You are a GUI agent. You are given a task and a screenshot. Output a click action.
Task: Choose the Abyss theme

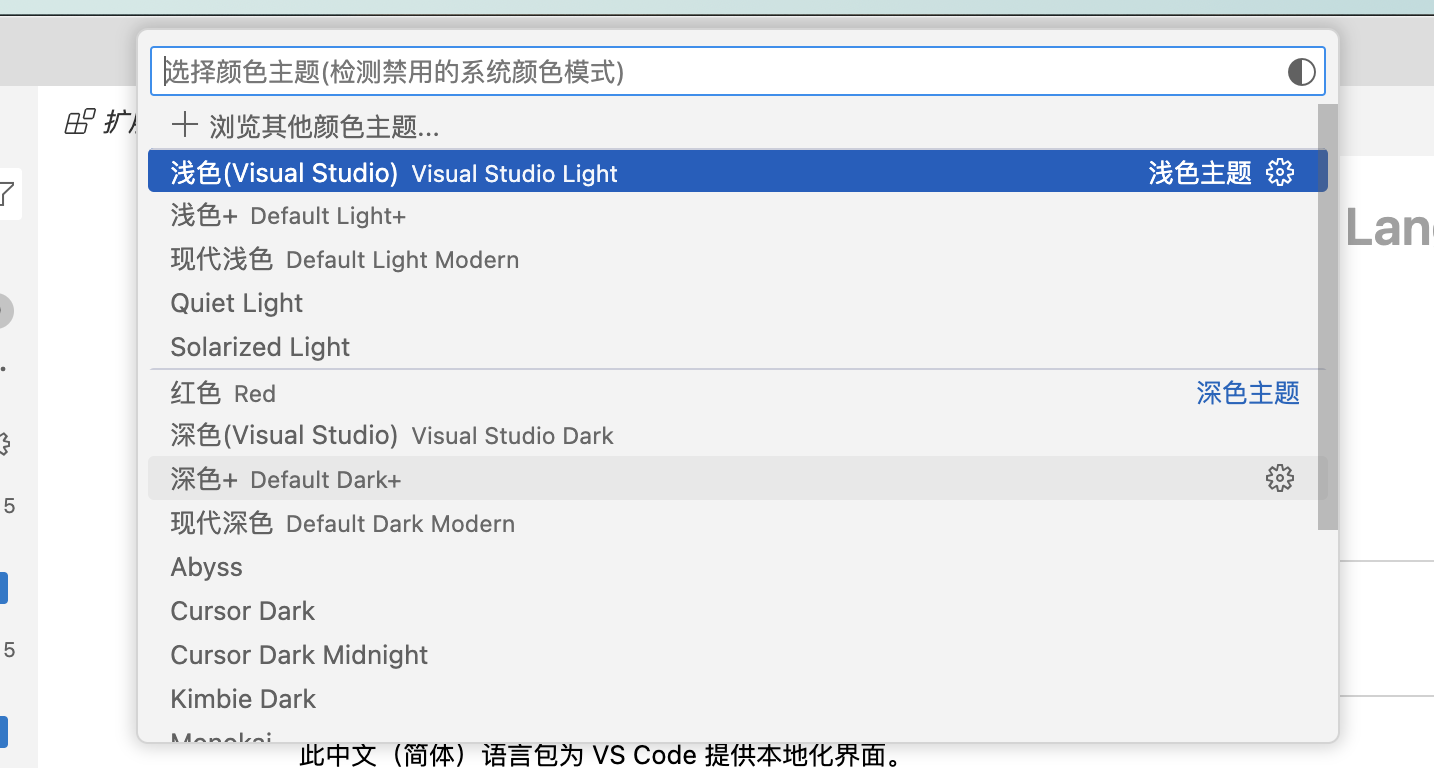[207, 567]
